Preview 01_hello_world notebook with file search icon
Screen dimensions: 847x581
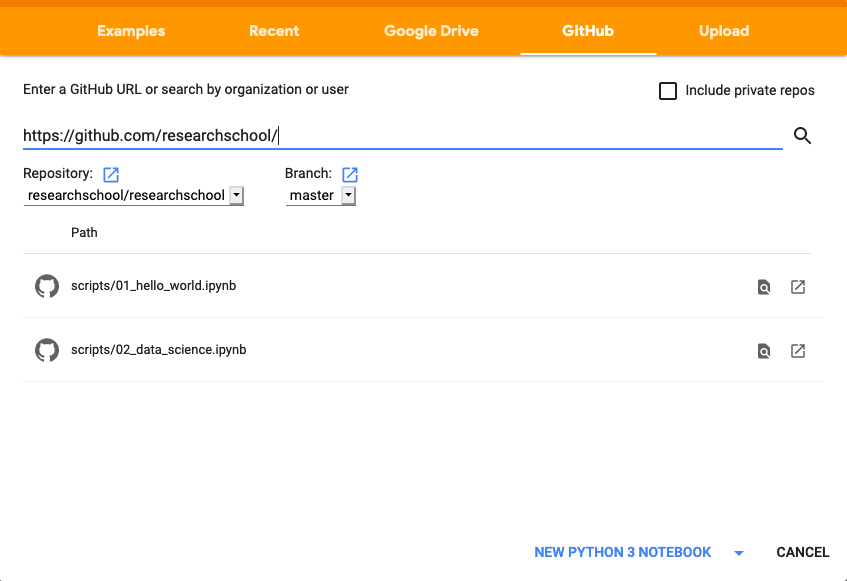point(764,287)
